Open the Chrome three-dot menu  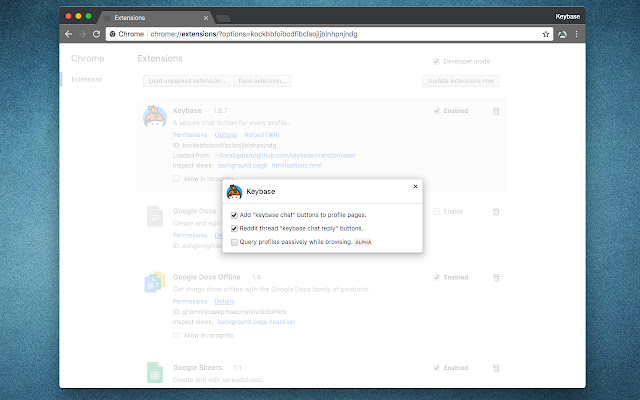tap(577, 34)
